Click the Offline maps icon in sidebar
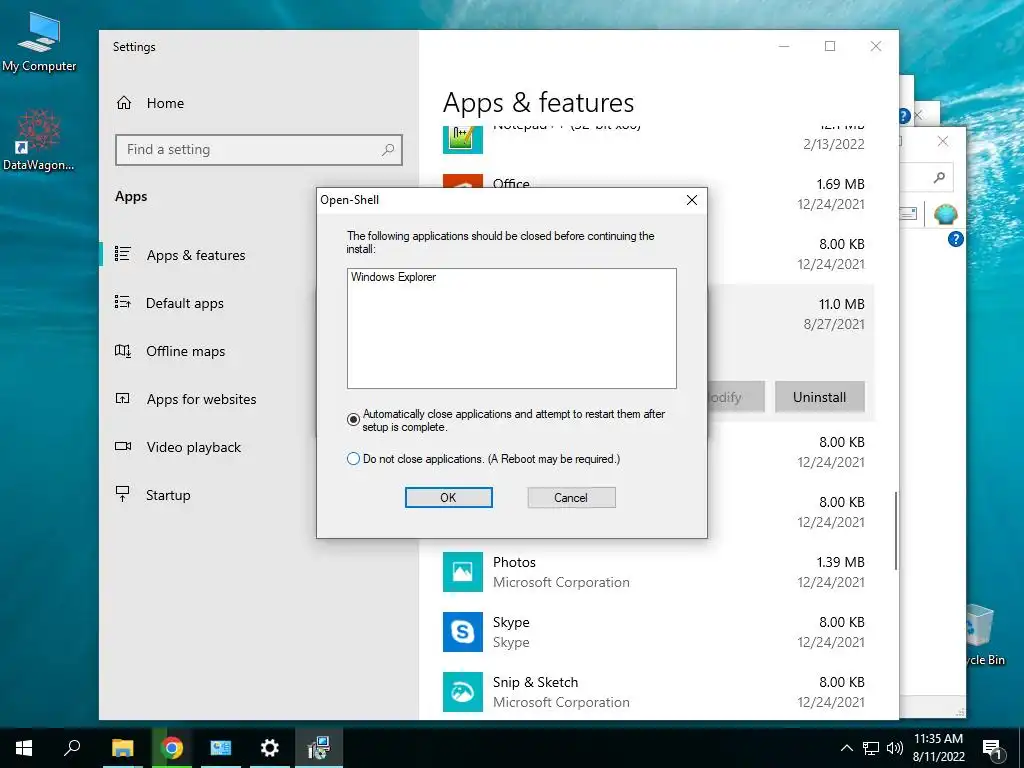Viewport: 1024px width, 768px height. click(123, 351)
